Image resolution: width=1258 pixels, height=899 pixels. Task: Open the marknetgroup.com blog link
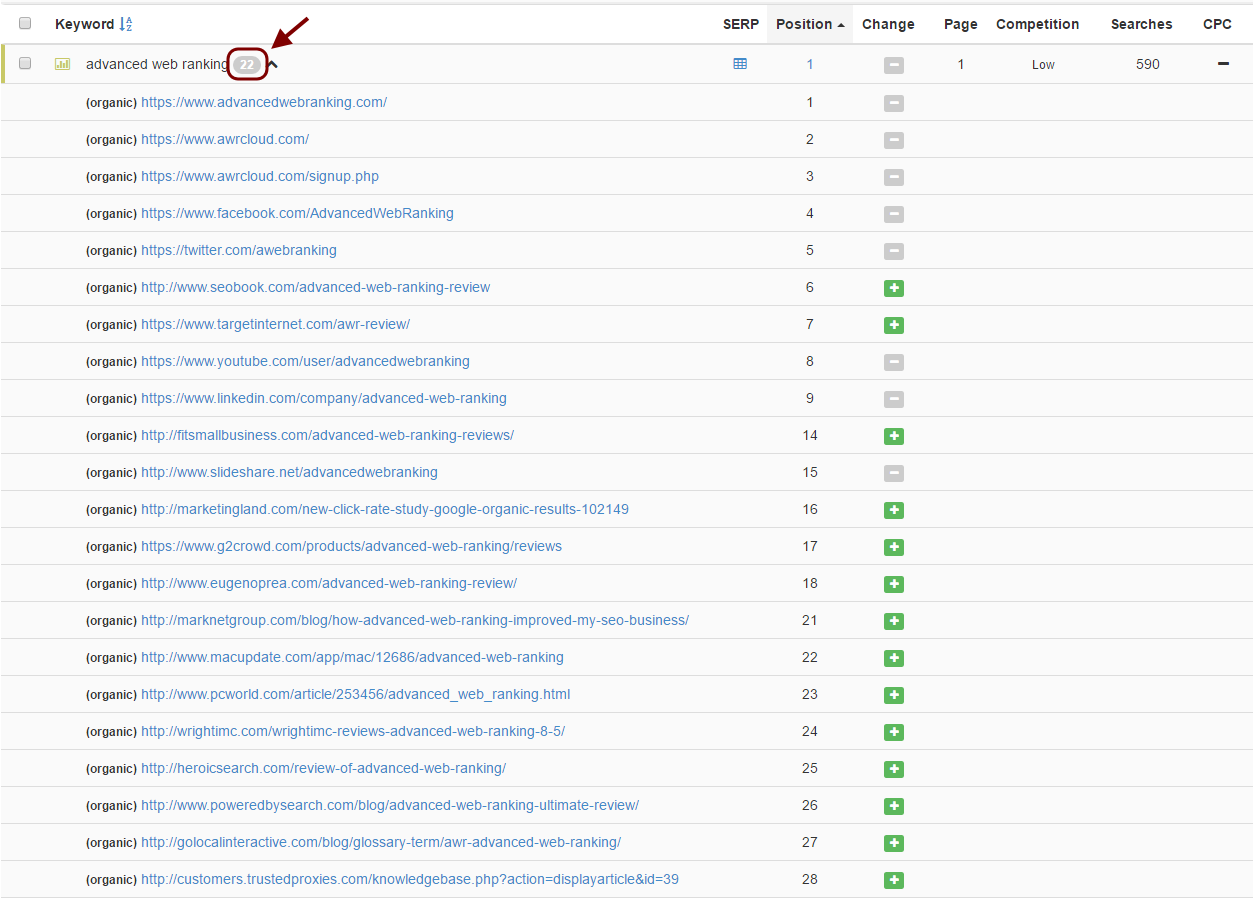(x=415, y=620)
